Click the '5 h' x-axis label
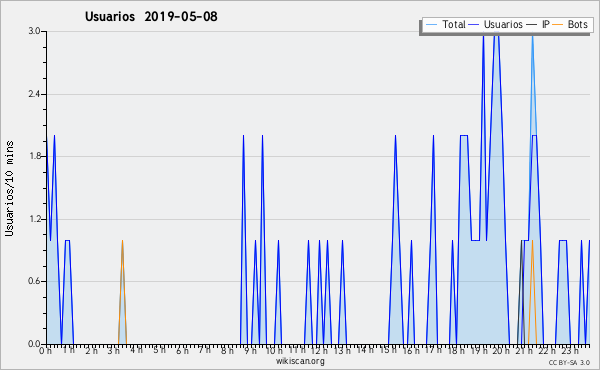This screenshot has height=370, width=600. point(160,350)
